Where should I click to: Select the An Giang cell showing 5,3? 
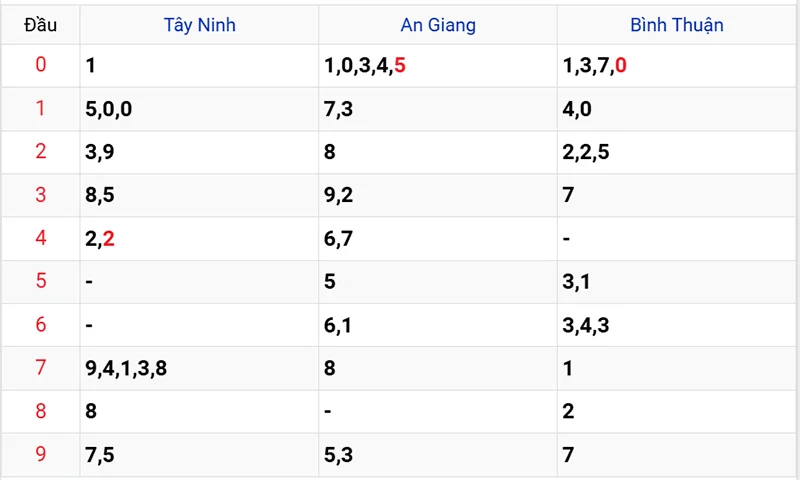[x=339, y=455]
